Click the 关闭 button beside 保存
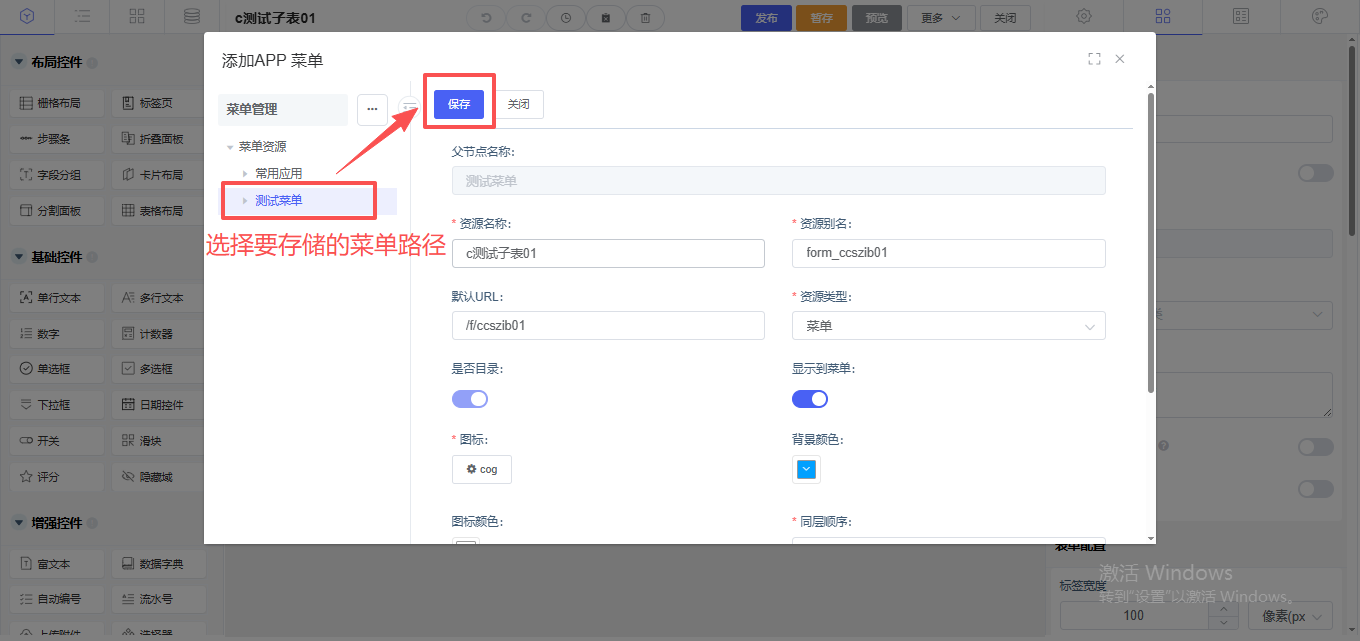The height and width of the screenshot is (641, 1360). 519,104
